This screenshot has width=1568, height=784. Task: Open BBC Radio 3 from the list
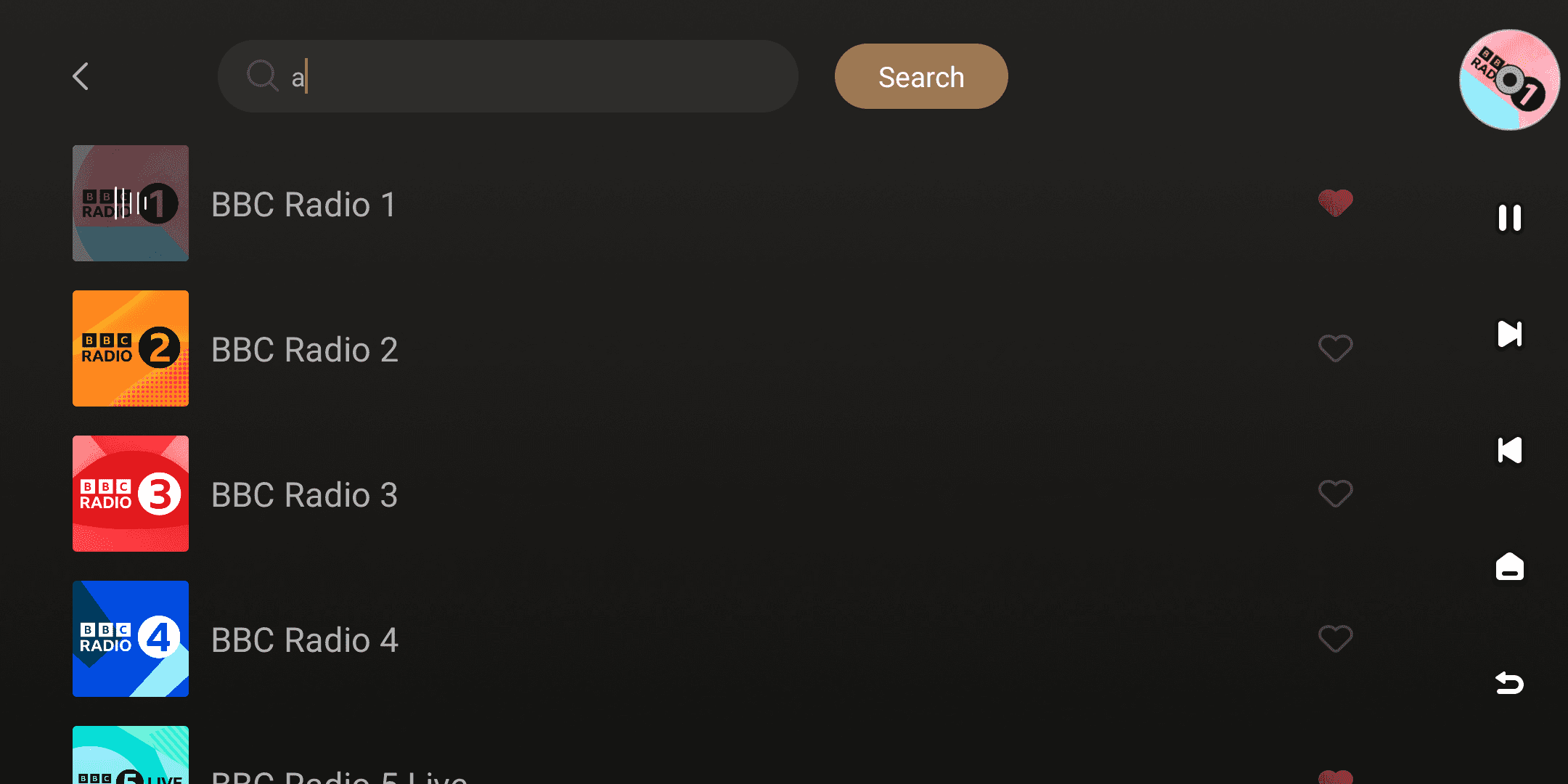(304, 494)
